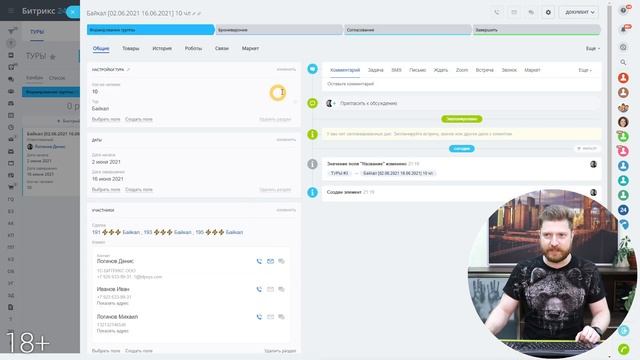Click 'Пригласить к обсуждению' field
Image resolution: width=640 pixels, height=360 pixels.
click(461, 103)
